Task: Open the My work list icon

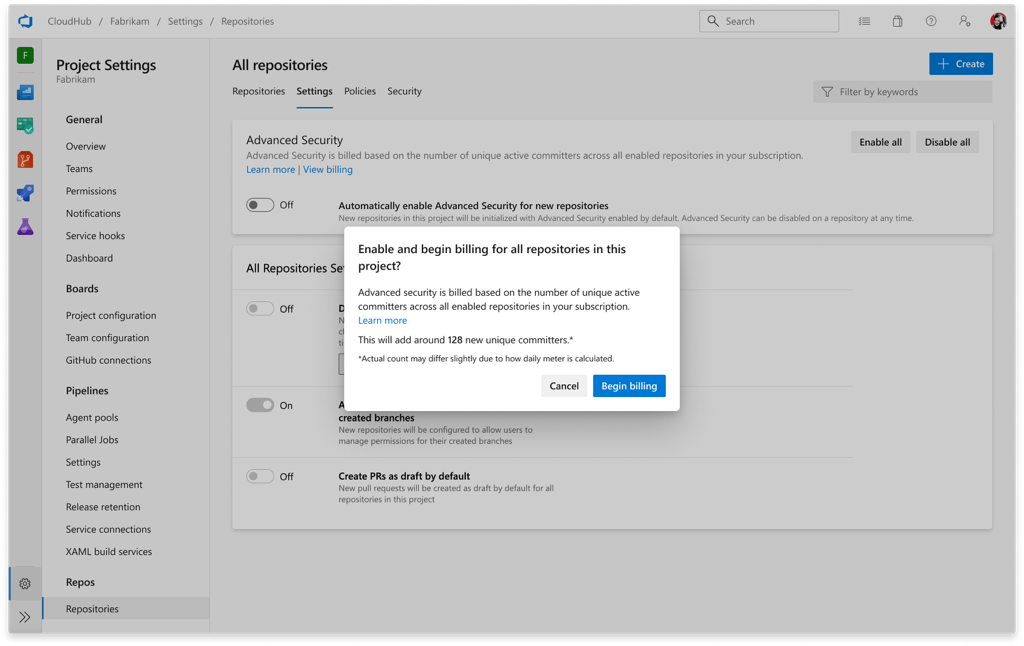Action: tap(864, 21)
